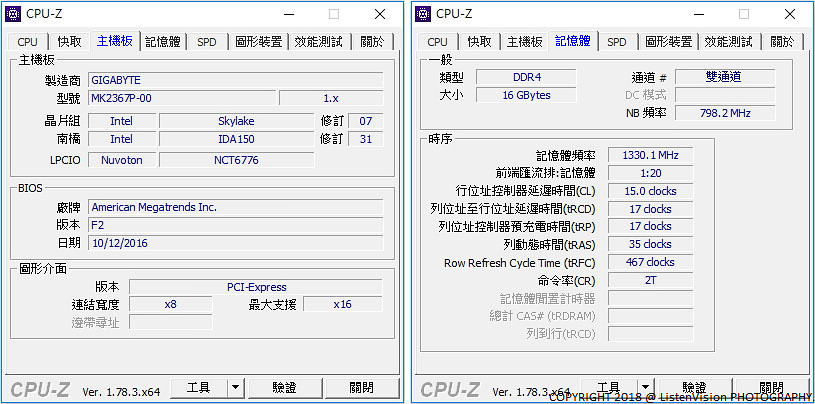815x404 pixels.
Task: Click IDA150 southbridge value
Action: [236, 139]
